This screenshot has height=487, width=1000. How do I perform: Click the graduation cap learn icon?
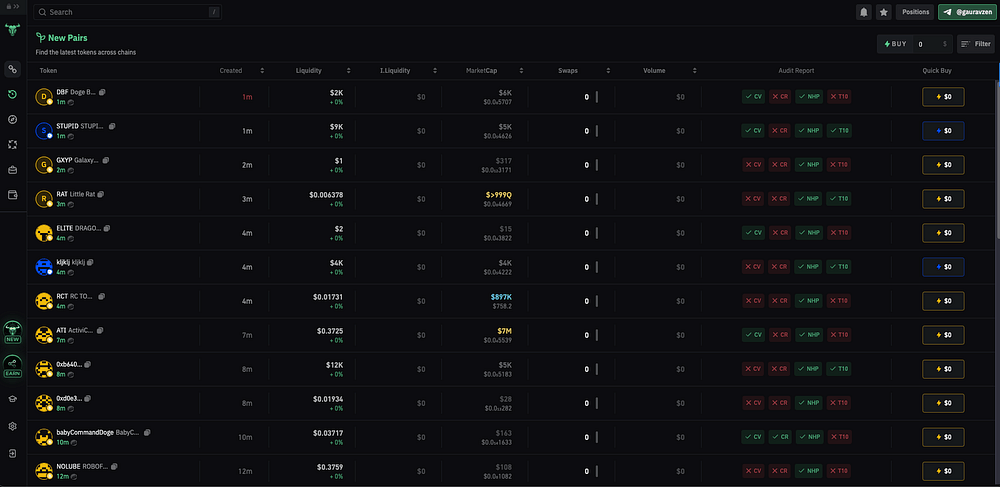coord(12,398)
